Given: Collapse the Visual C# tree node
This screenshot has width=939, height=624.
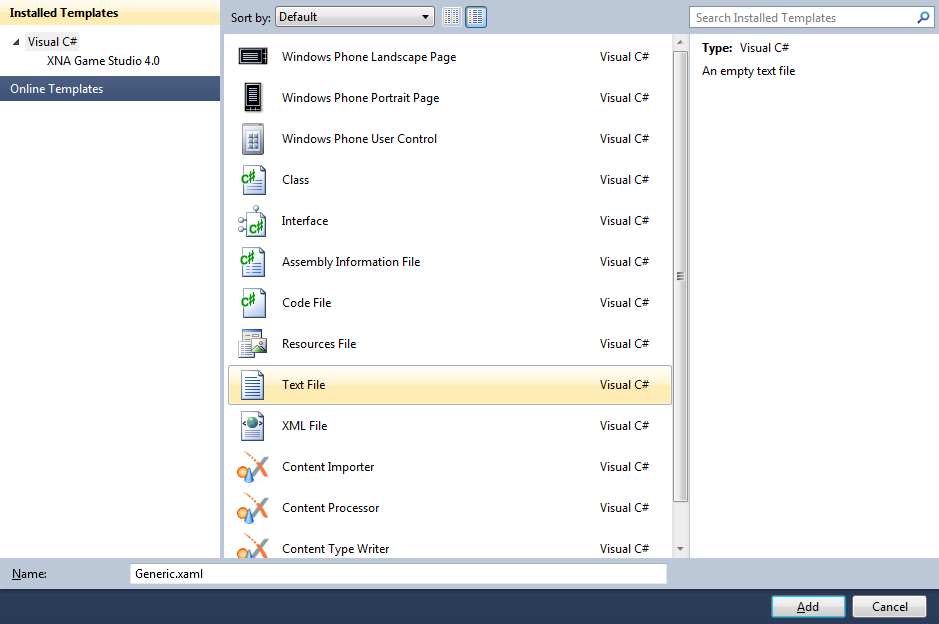Looking at the screenshot, I should [16, 42].
